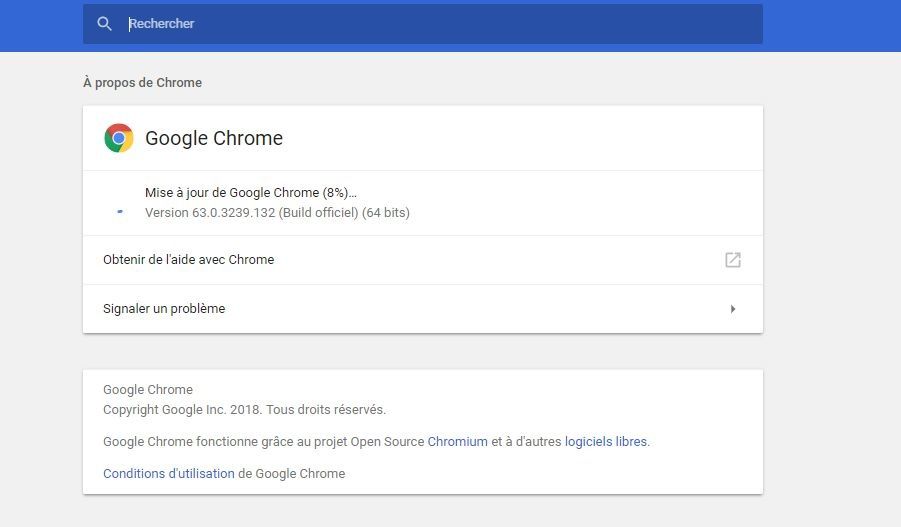Click the À propos de Chrome heading

tap(143, 83)
